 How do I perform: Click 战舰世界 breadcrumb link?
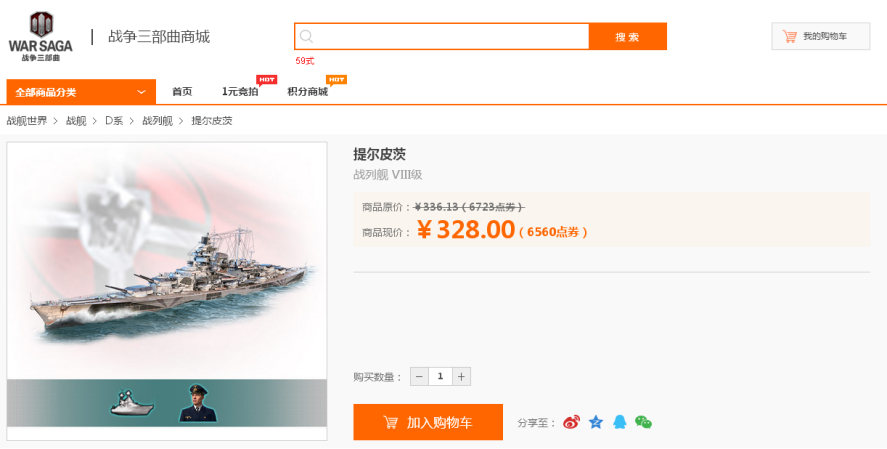[x=27, y=120]
